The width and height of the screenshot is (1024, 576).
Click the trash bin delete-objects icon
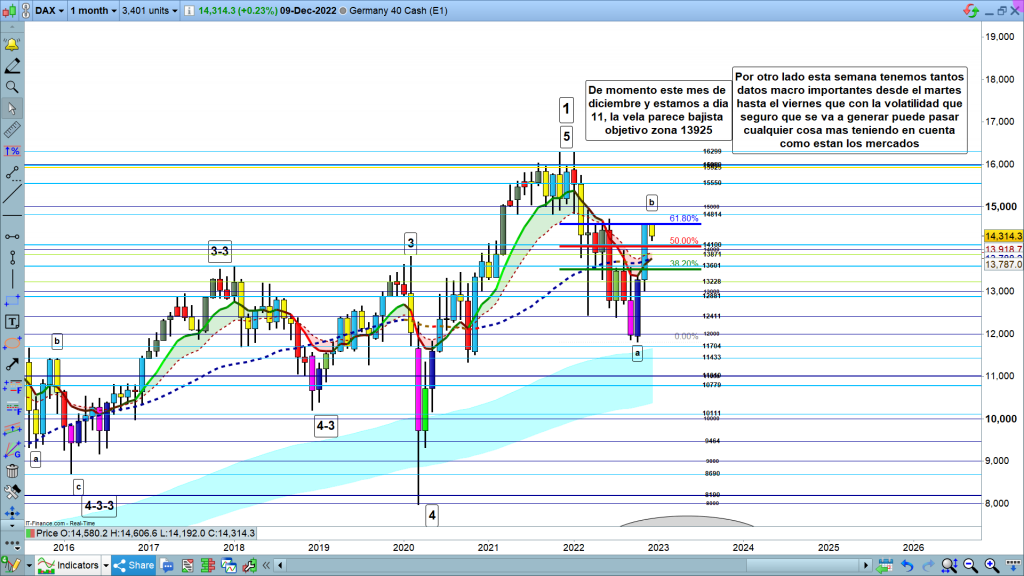click(x=12, y=470)
